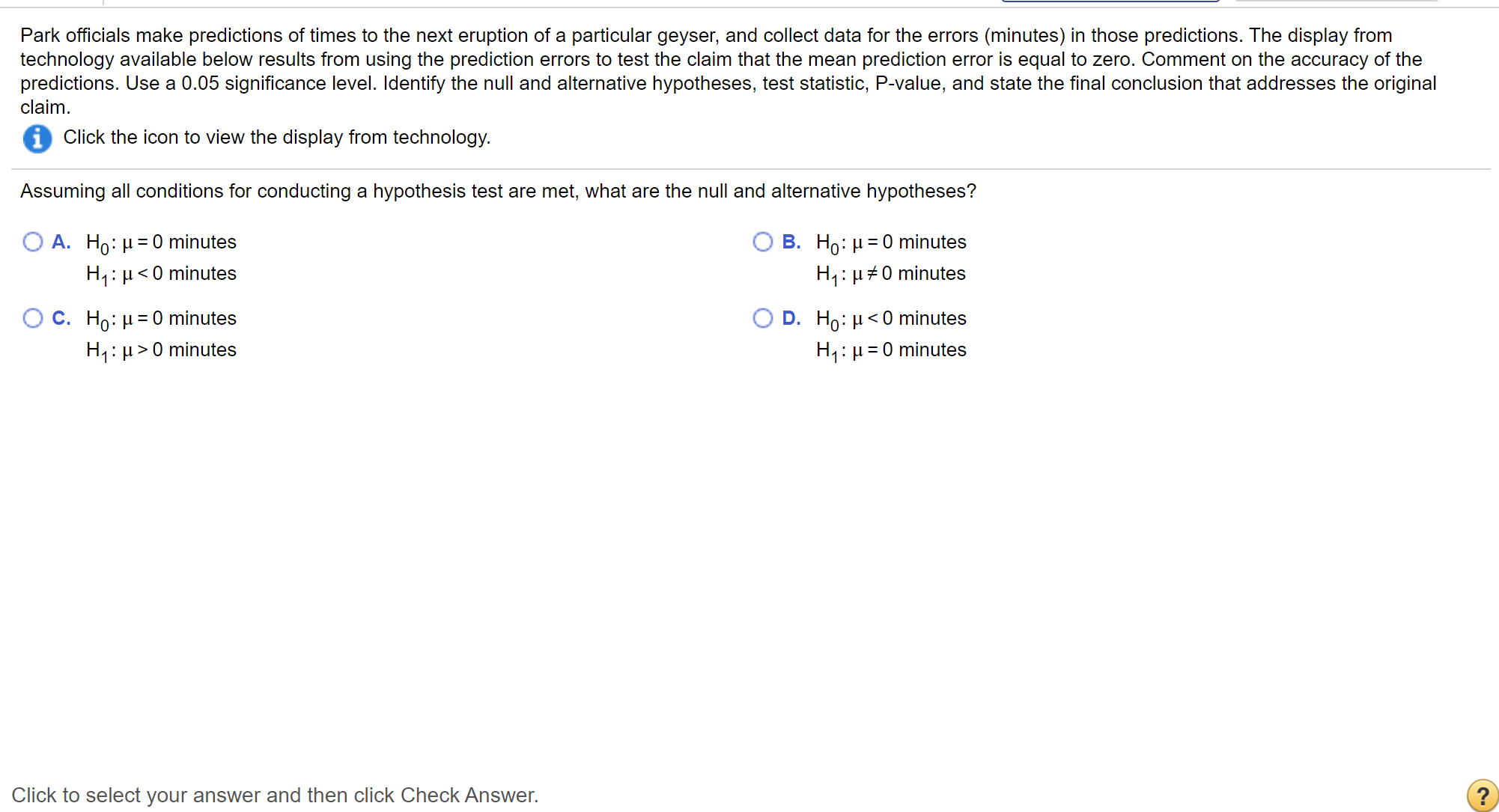This screenshot has width=1499, height=812.
Task: Open help with the question mark icon
Action: pyautogui.click(x=1482, y=795)
